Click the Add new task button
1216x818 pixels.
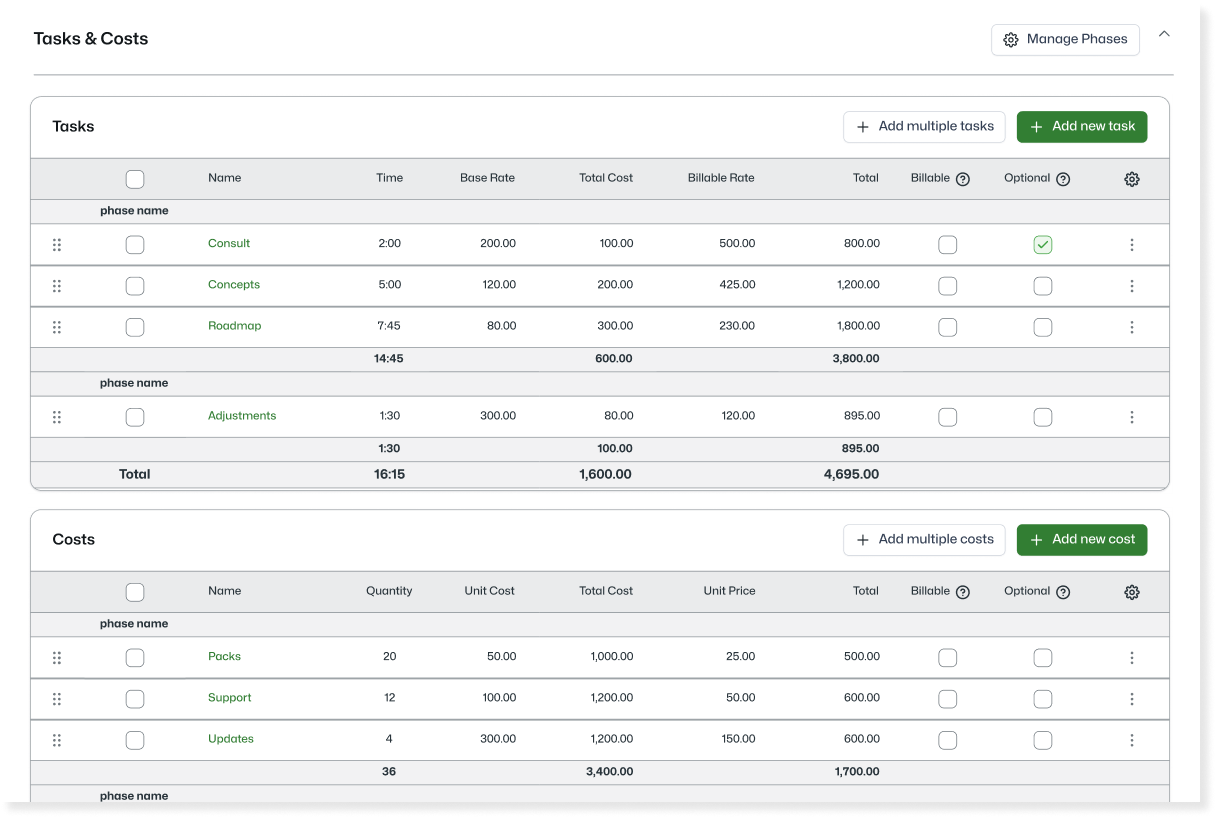pos(1082,127)
